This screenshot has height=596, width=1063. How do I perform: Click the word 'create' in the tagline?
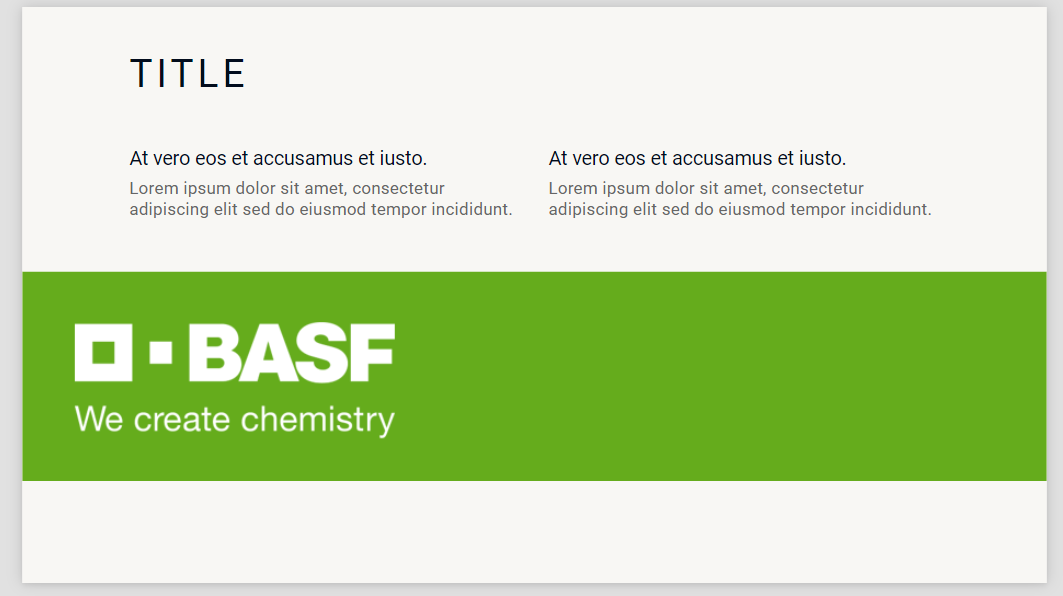(182, 420)
